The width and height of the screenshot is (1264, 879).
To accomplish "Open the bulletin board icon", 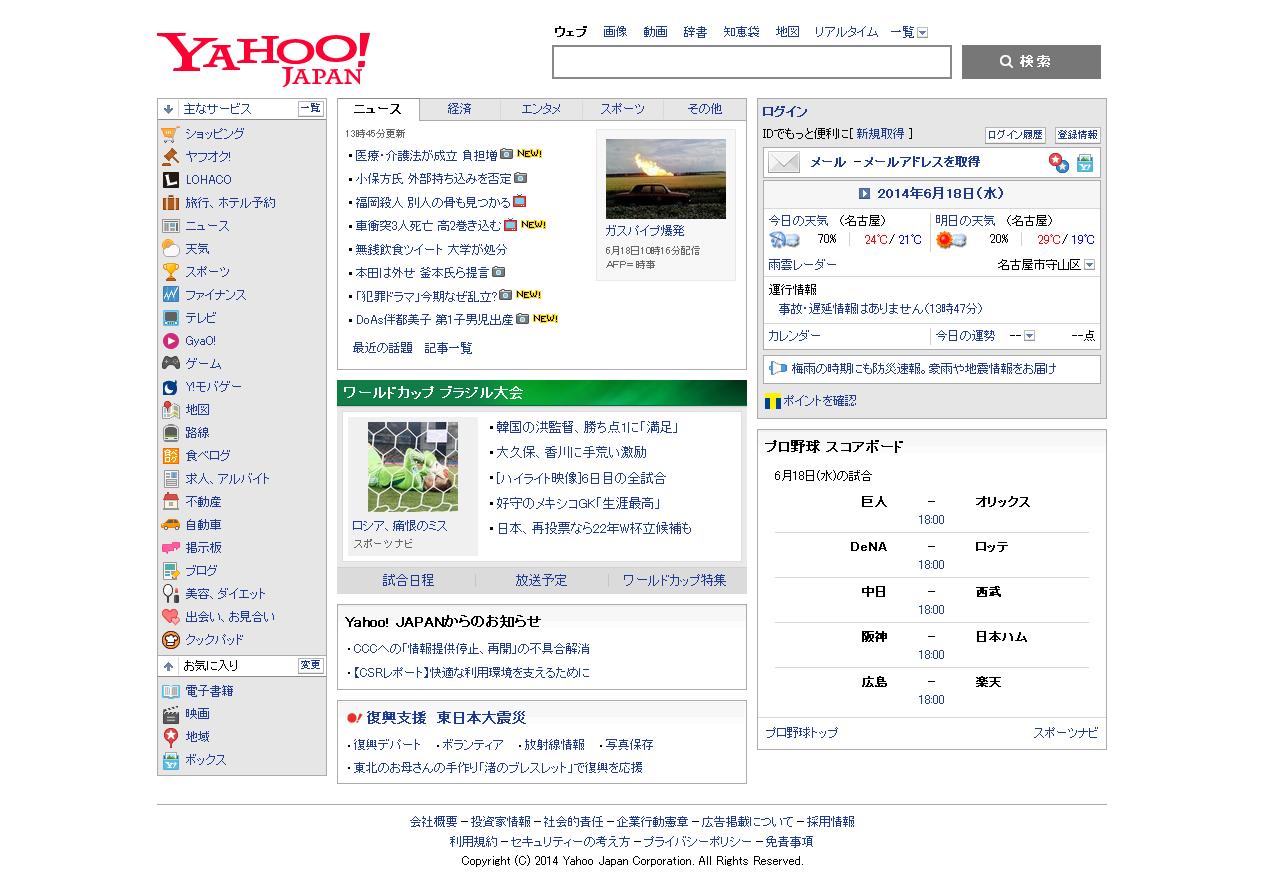I will [x=170, y=548].
